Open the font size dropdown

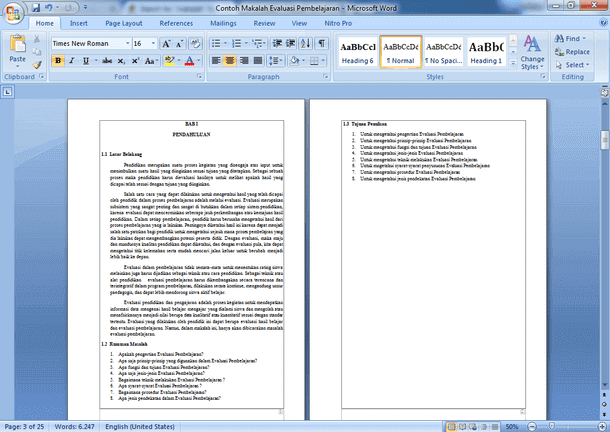tap(153, 43)
